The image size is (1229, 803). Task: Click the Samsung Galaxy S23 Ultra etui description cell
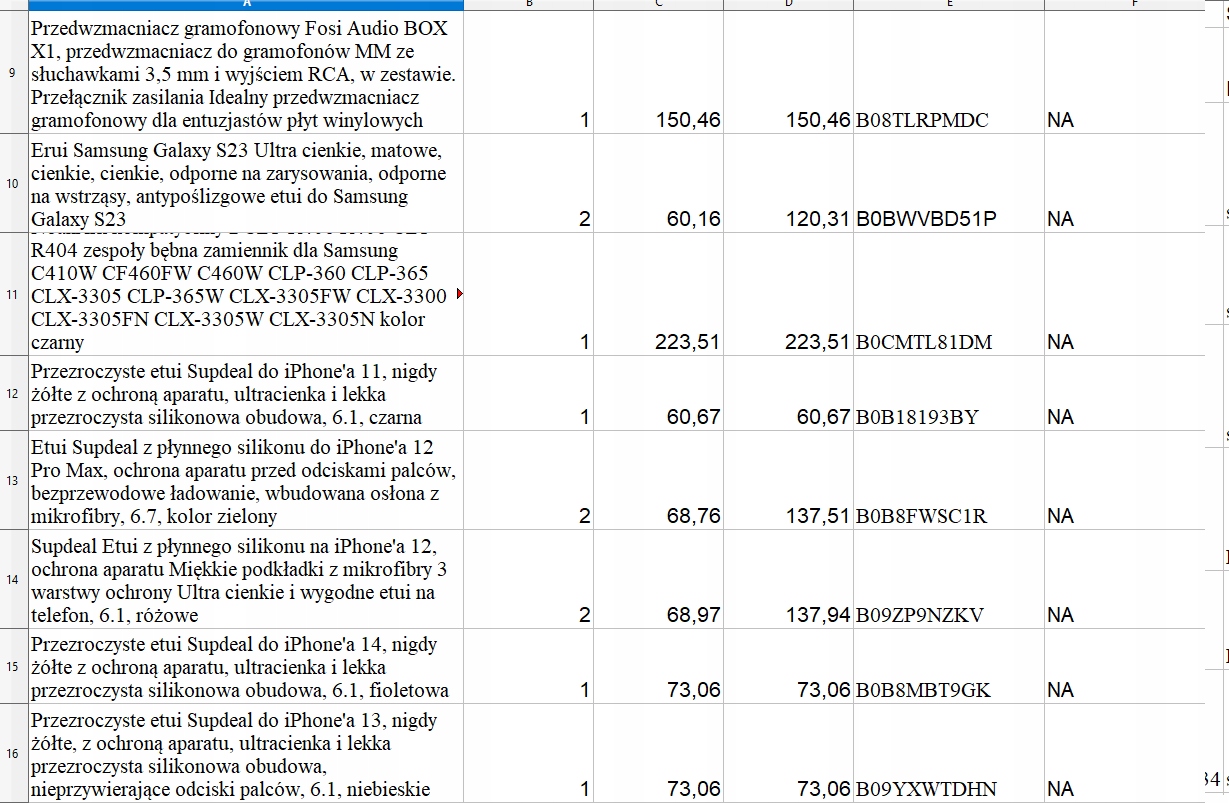click(x=244, y=183)
